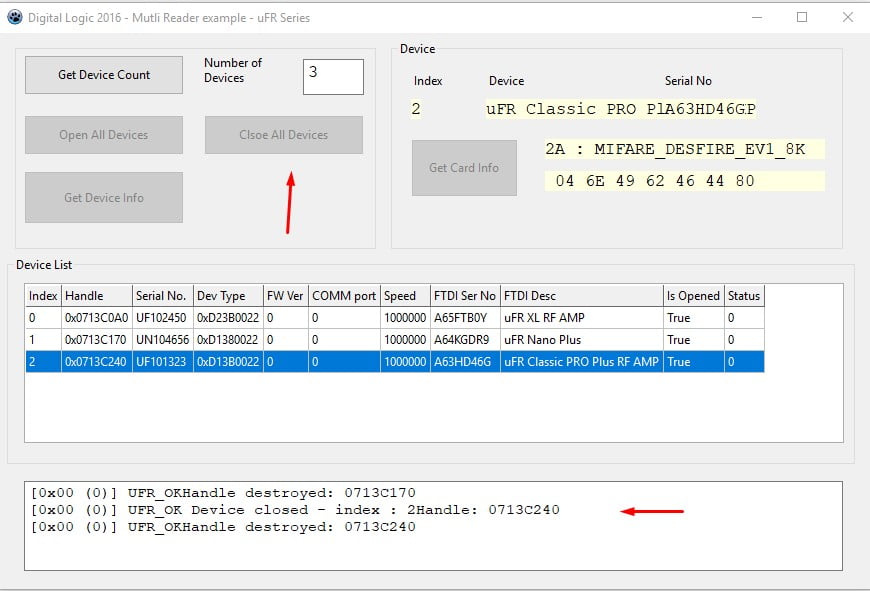This screenshot has height=591, width=870.
Task: Select the row with handle 0x0713C170
Action: pyautogui.click(x=394, y=340)
